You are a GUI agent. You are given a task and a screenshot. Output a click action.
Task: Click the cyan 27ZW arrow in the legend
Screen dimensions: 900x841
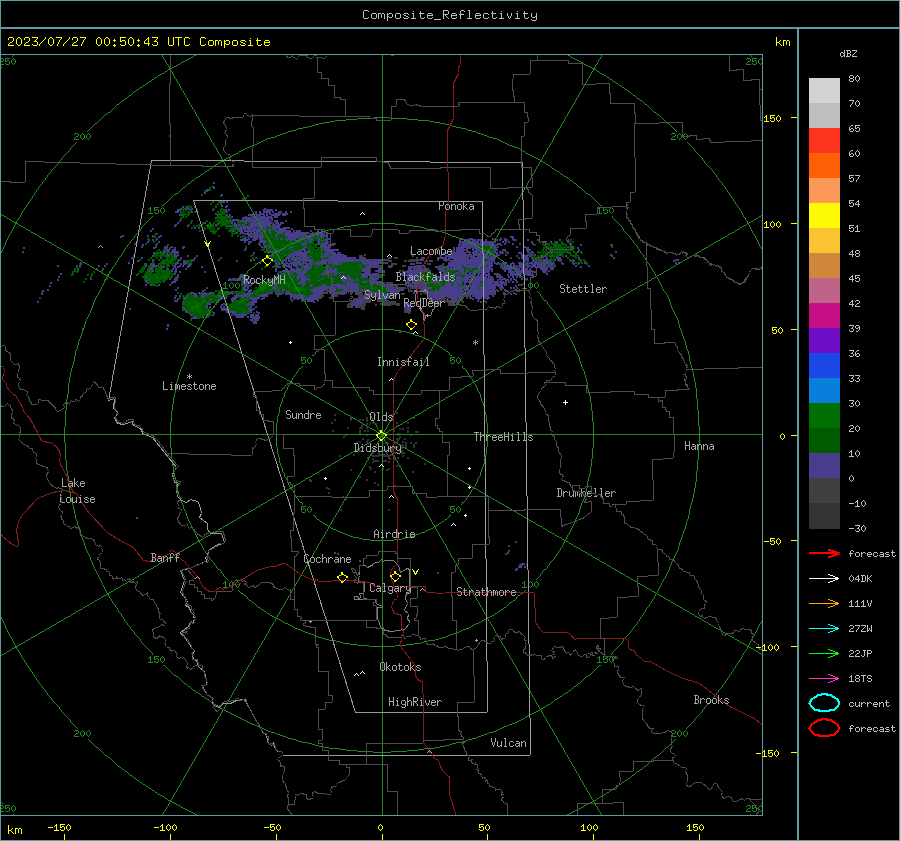tap(824, 628)
